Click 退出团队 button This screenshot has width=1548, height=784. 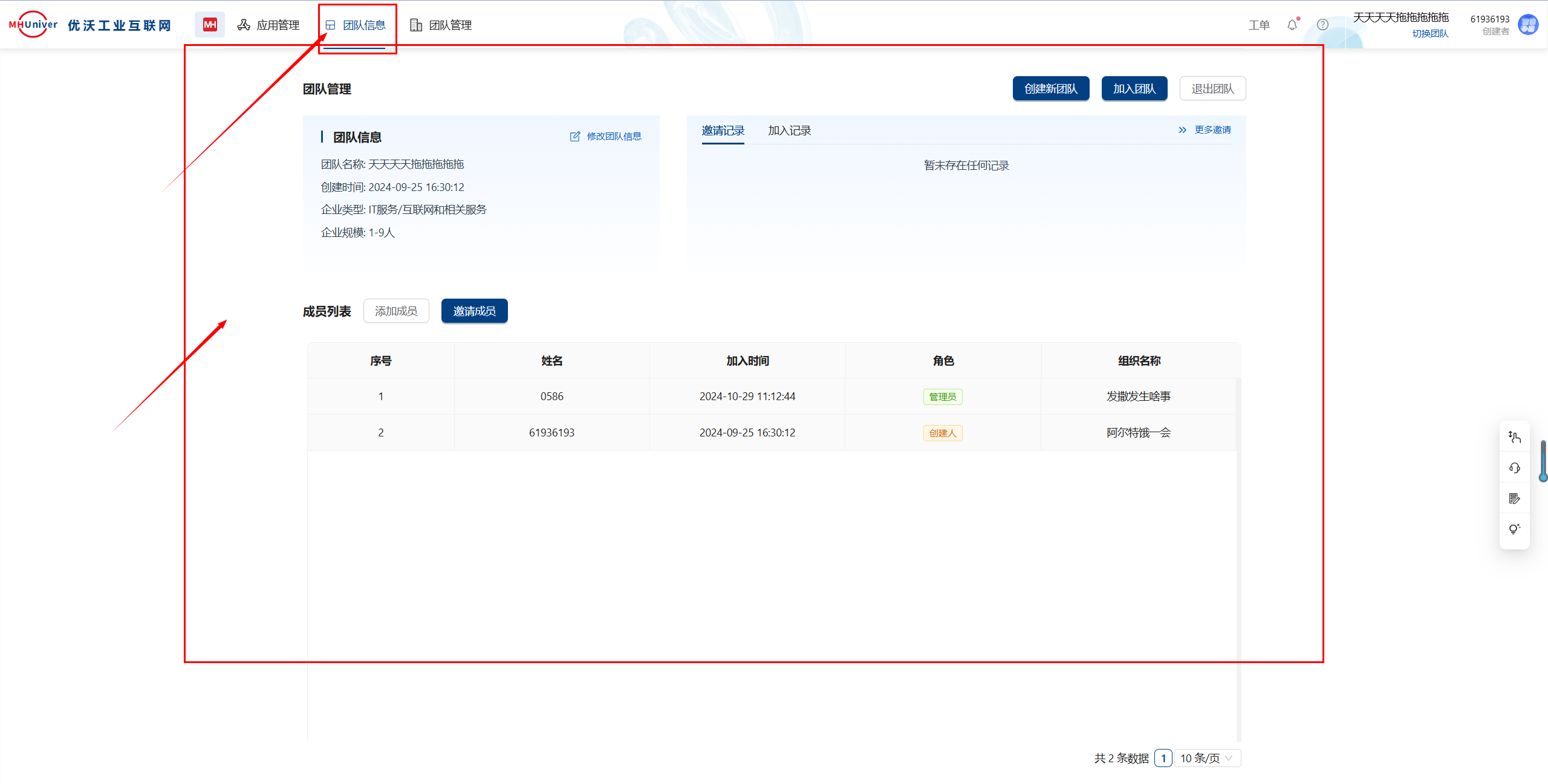(x=1212, y=89)
